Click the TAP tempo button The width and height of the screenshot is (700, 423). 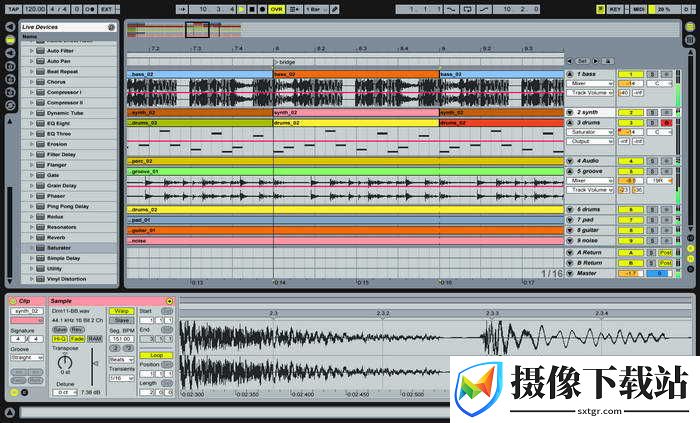pos(13,9)
